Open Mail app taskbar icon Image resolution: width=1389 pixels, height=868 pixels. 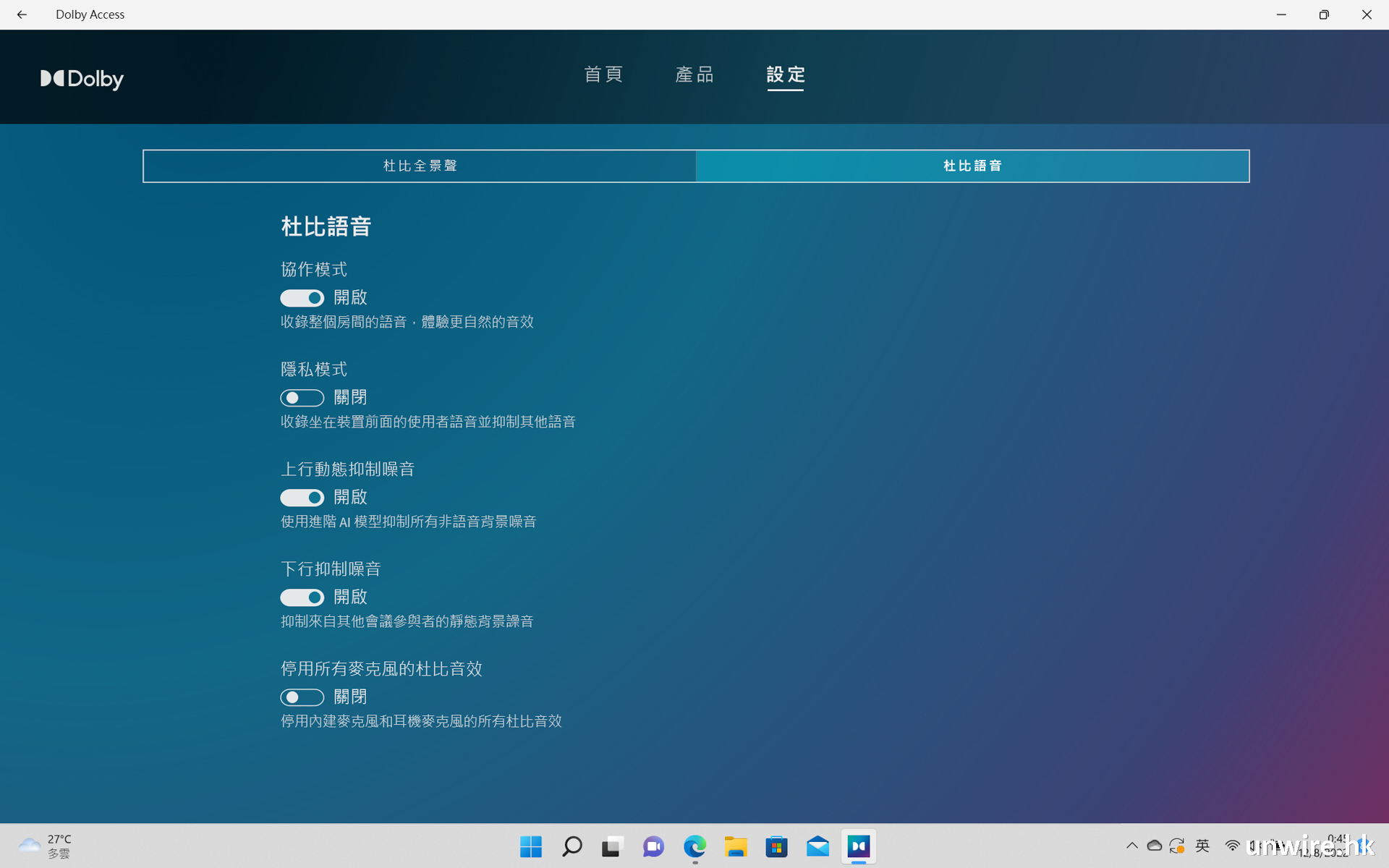[817, 846]
